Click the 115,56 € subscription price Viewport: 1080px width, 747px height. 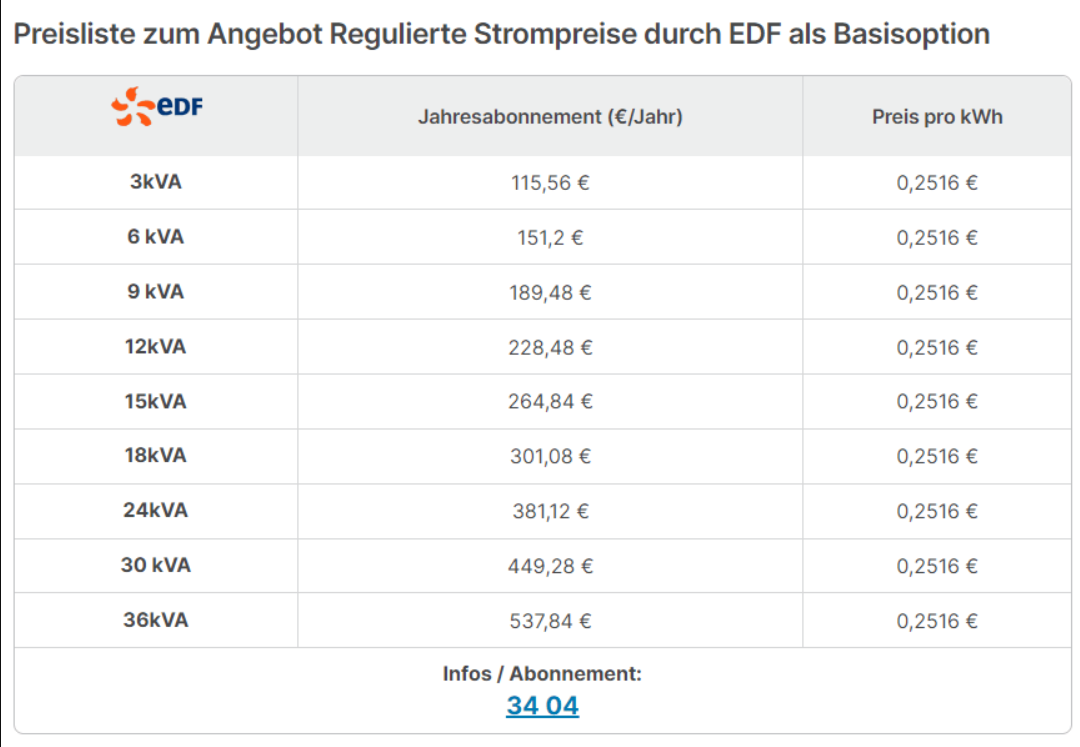[x=550, y=182]
